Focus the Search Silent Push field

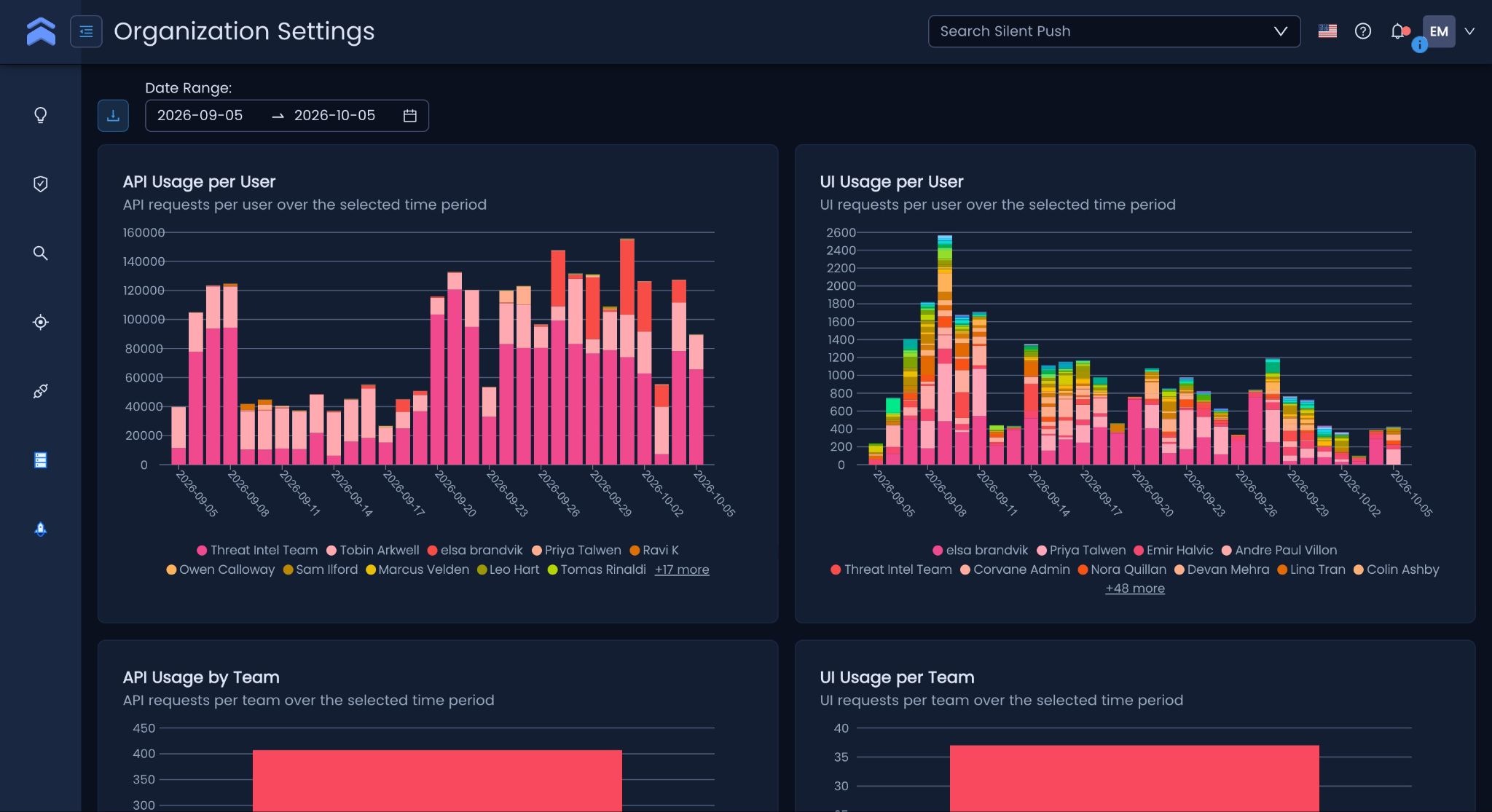point(1114,31)
